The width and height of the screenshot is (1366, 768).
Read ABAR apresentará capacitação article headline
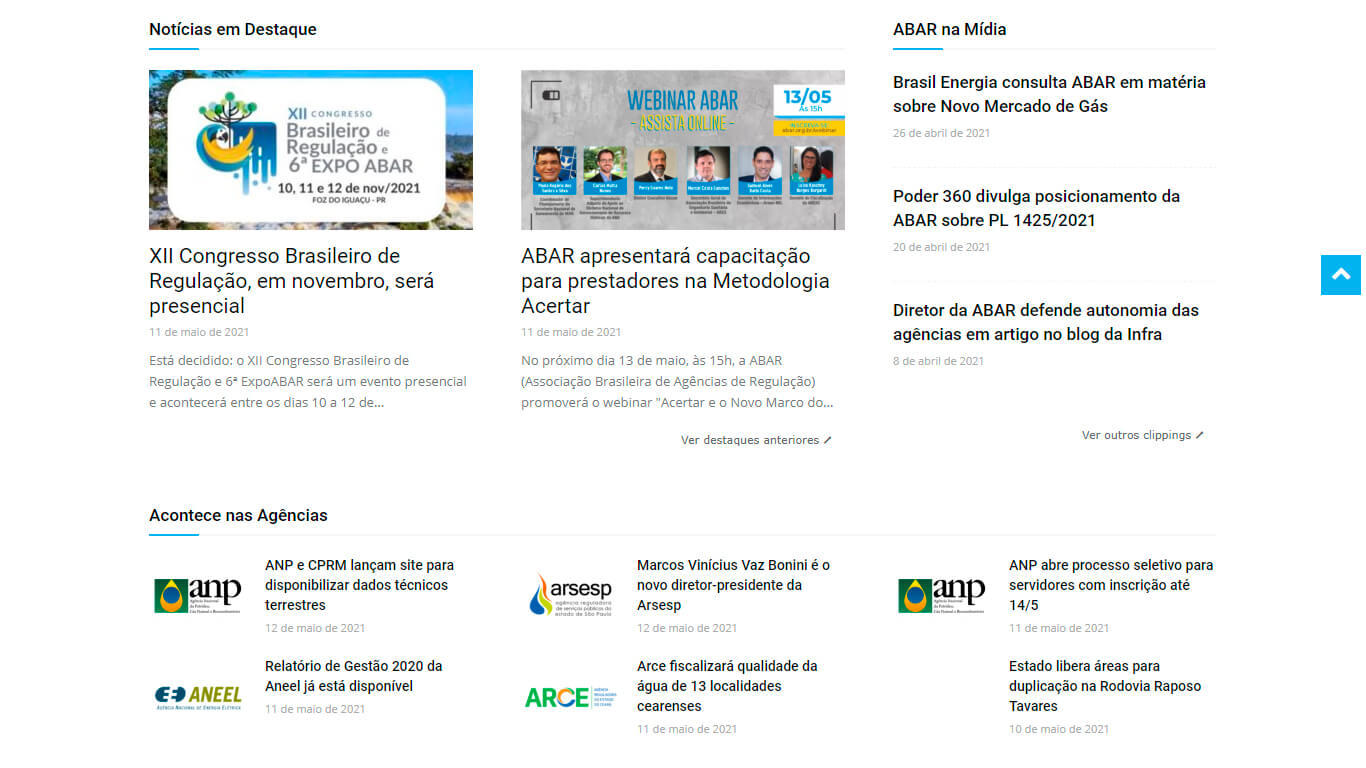(675, 281)
